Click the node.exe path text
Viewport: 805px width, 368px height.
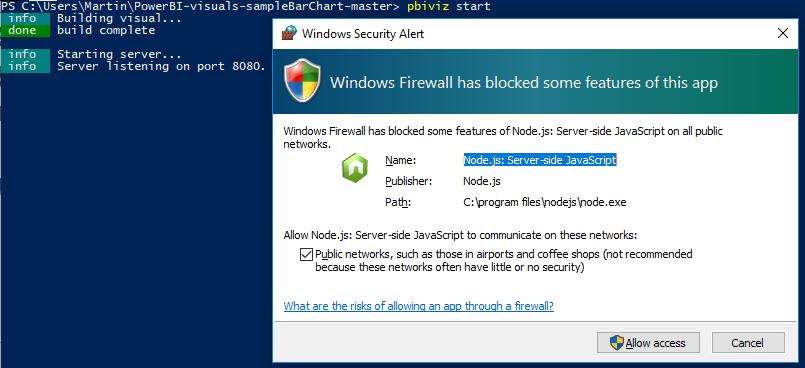pyautogui.click(x=545, y=202)
